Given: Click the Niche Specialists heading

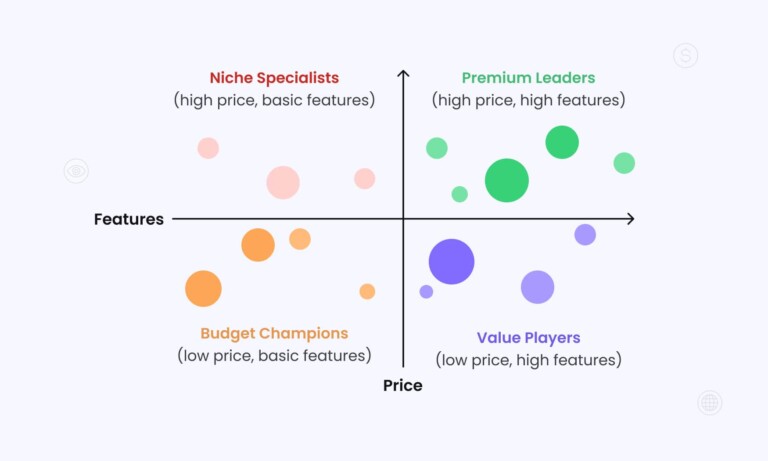Looking at the screenshot, I should coord(274,78).
